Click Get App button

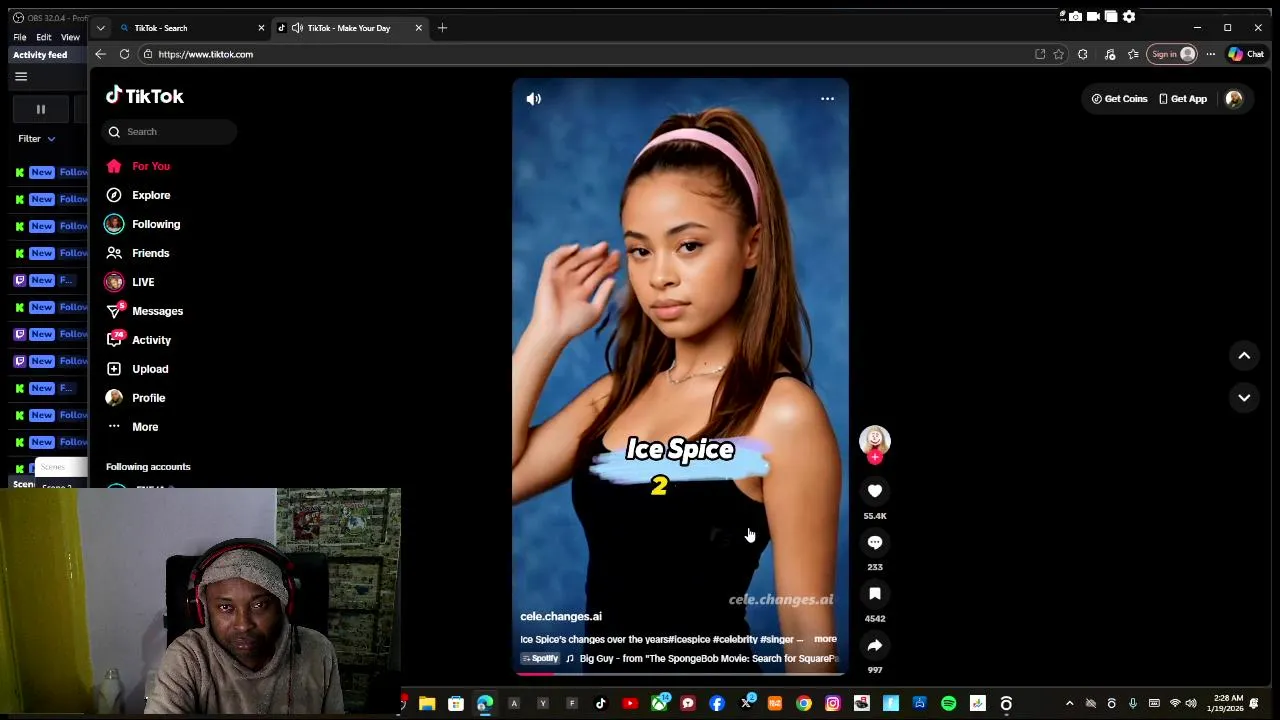point(1183,99)
